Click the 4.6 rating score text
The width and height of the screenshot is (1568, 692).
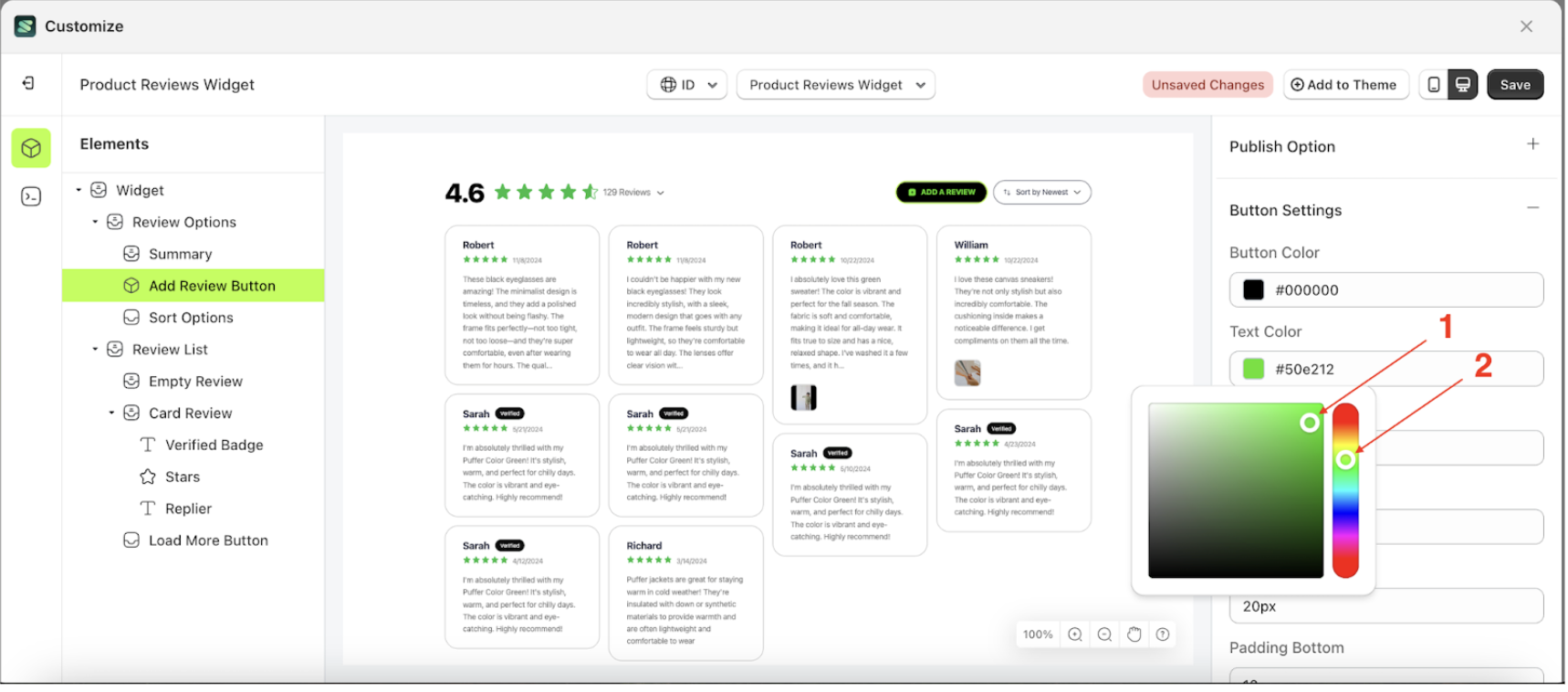point(465,194)
